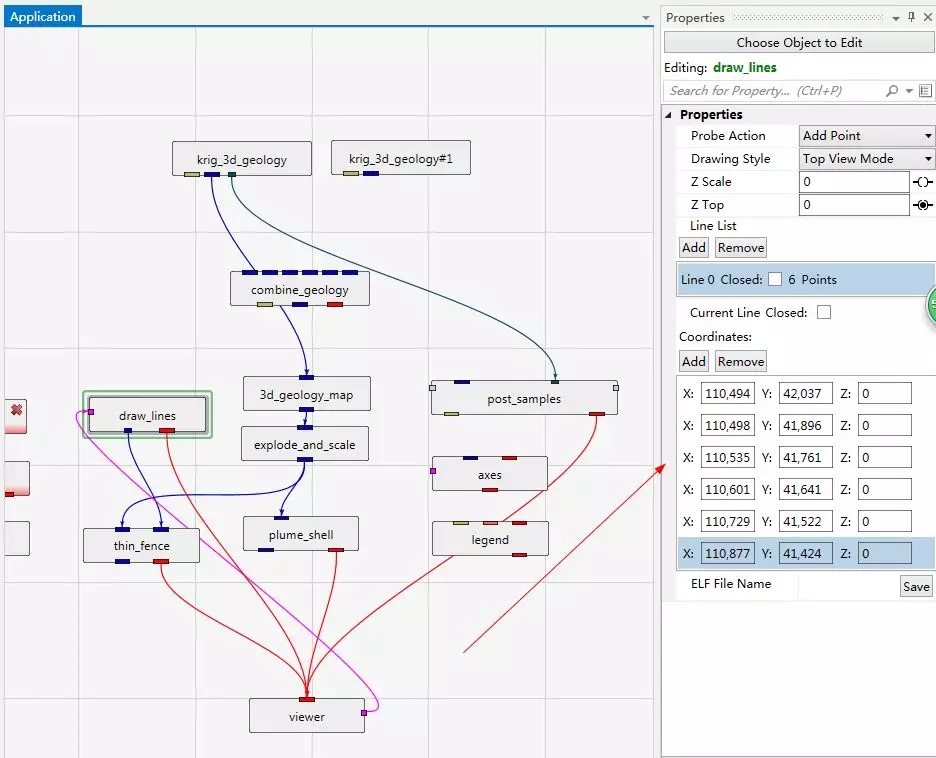Open the Properties panel options arrow
The image size is (936, 758).
point(895,19)
